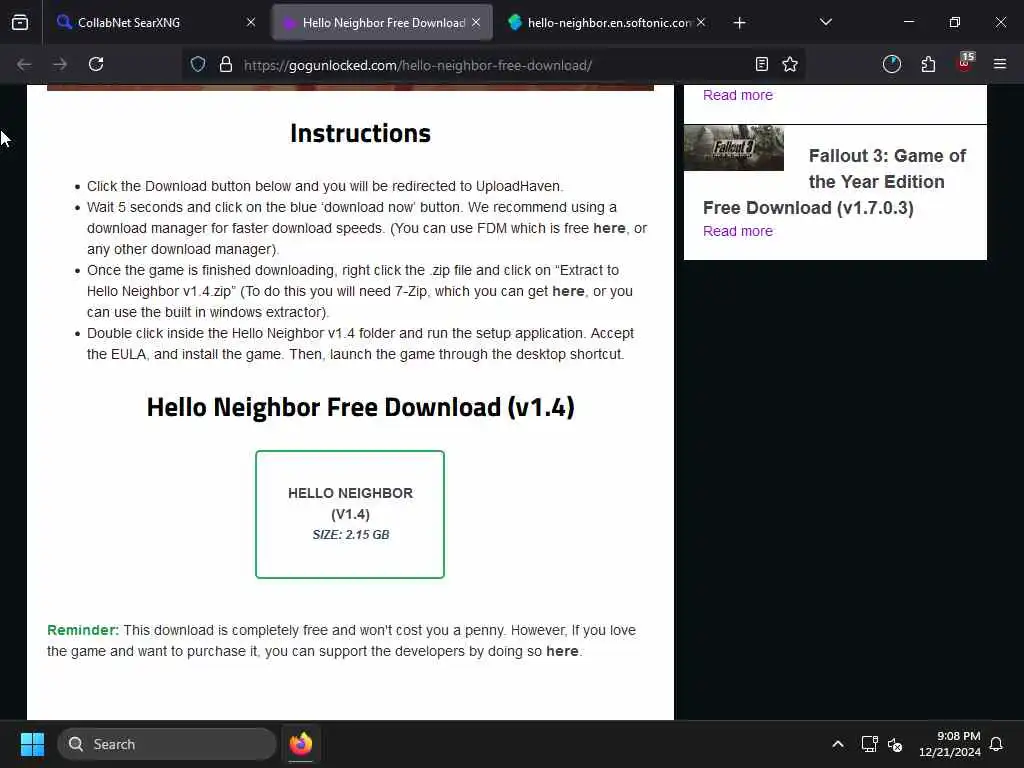
Task: Follow the 7-Zip 'here' link
Action: point(568,291)
